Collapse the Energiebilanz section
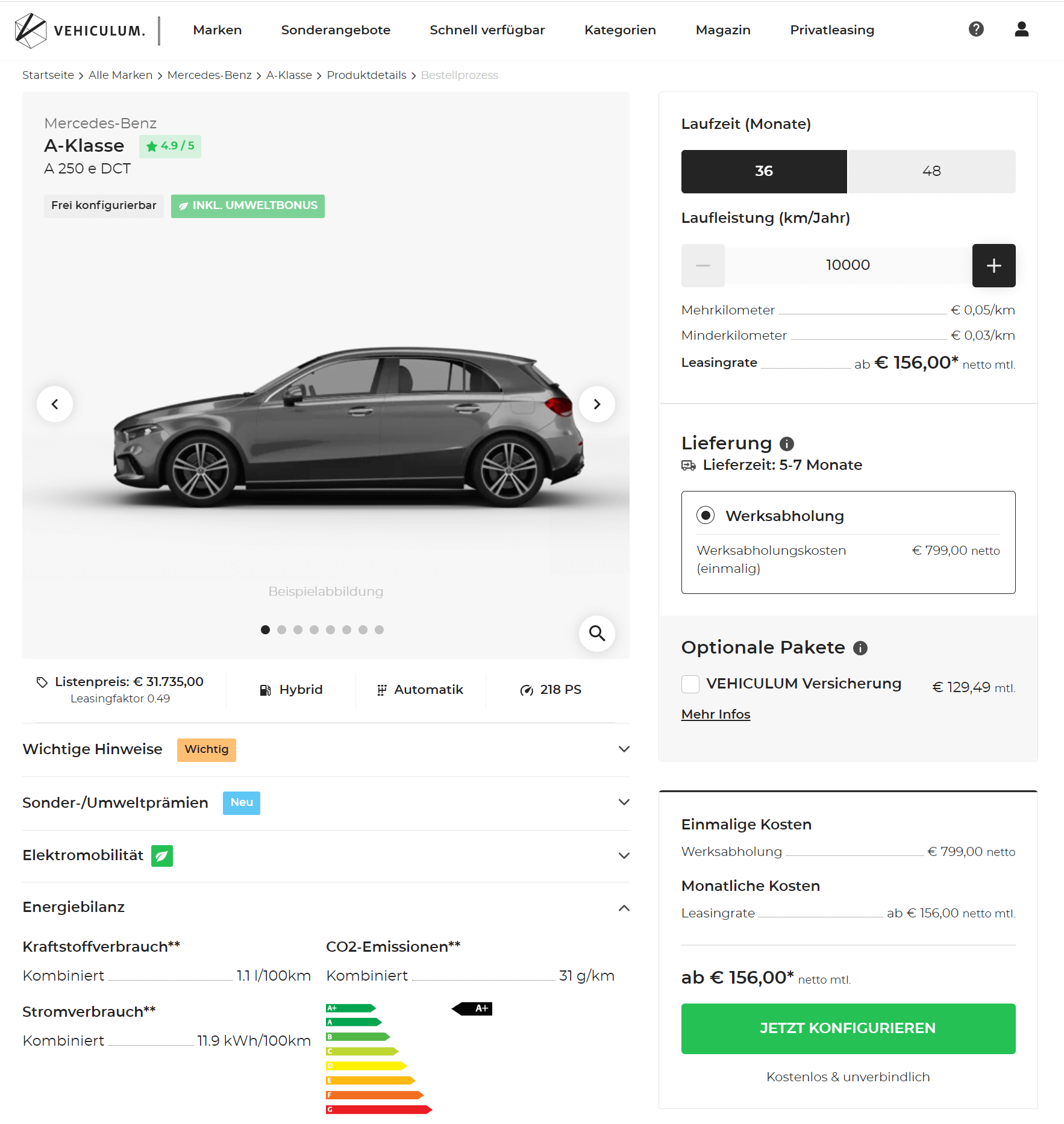The image size is (1064, 1124). (326, 908)
